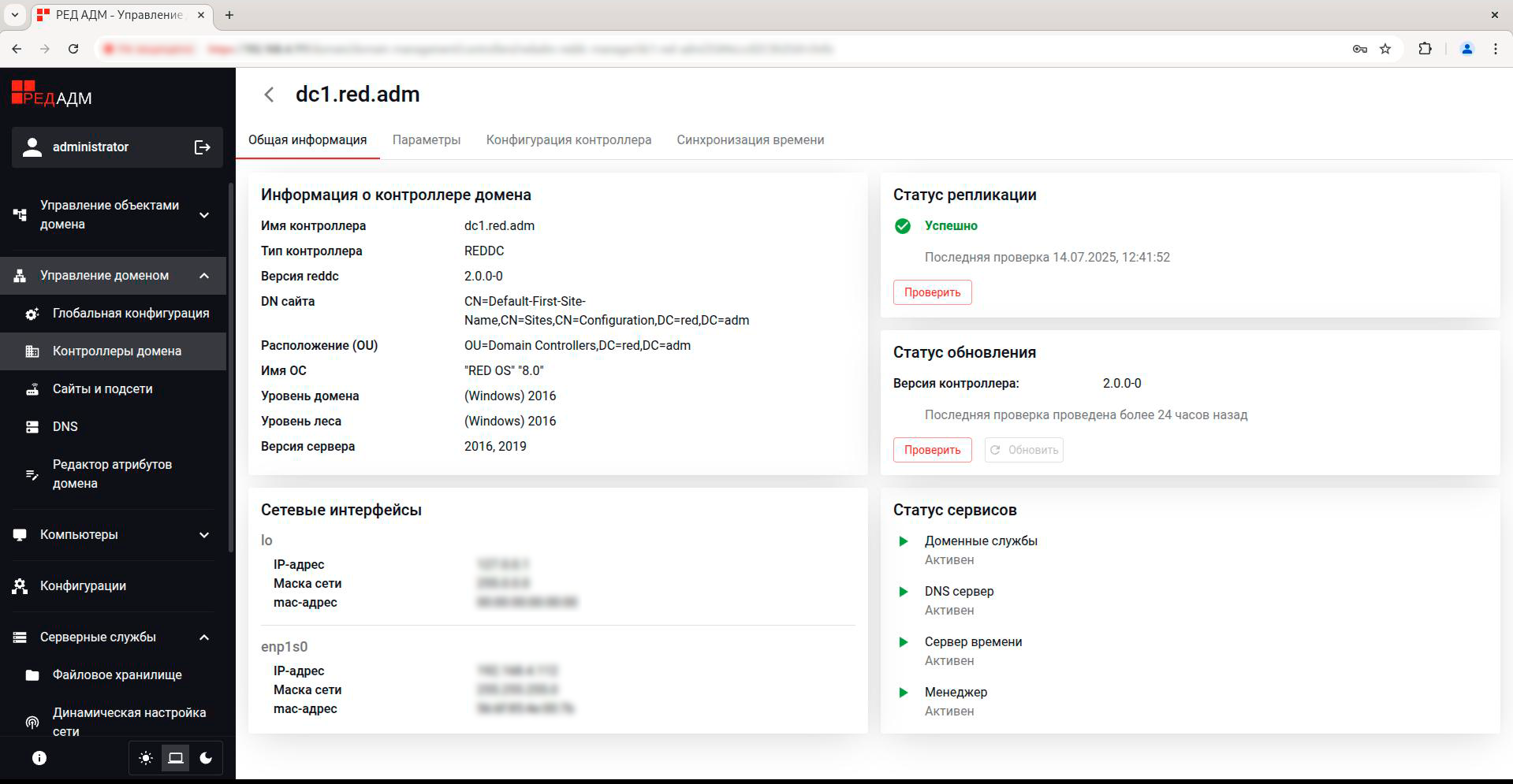The height and width of the screenshot is (784, 1513).
Task: Expand Компьютеры chevron
Action: click(x=204, y=535)
